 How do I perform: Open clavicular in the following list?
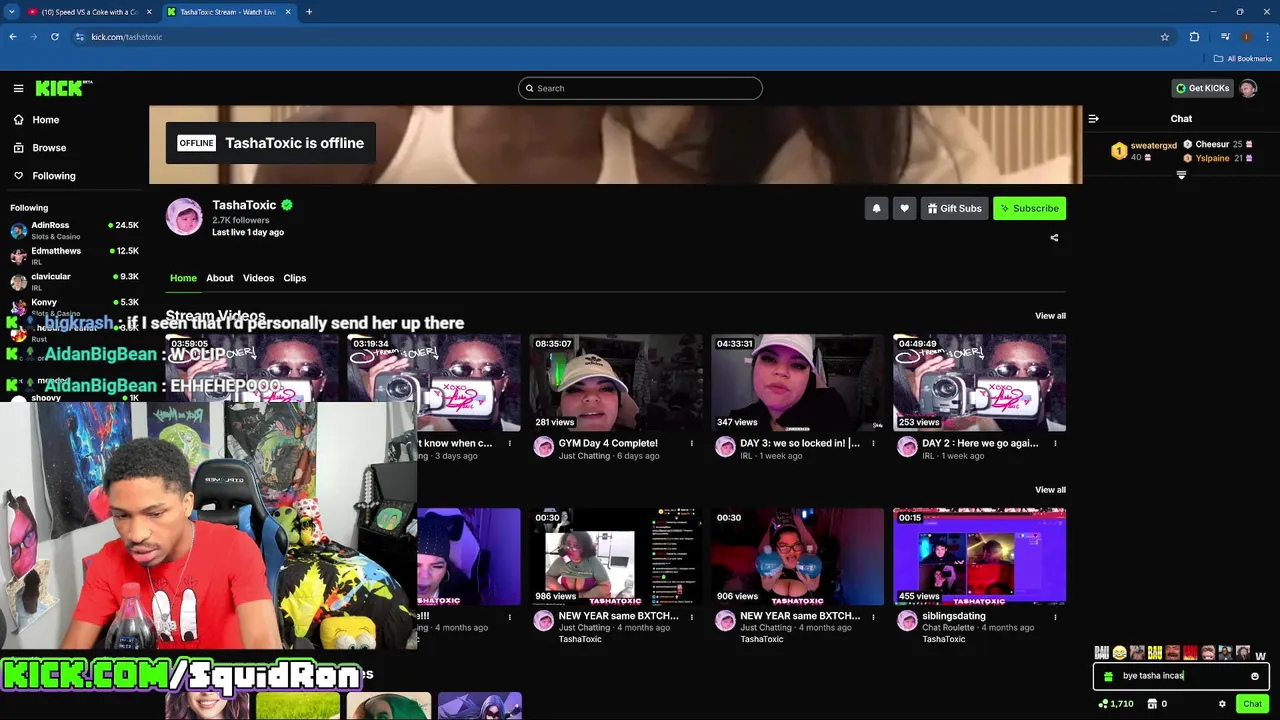(x=75, y=282)
